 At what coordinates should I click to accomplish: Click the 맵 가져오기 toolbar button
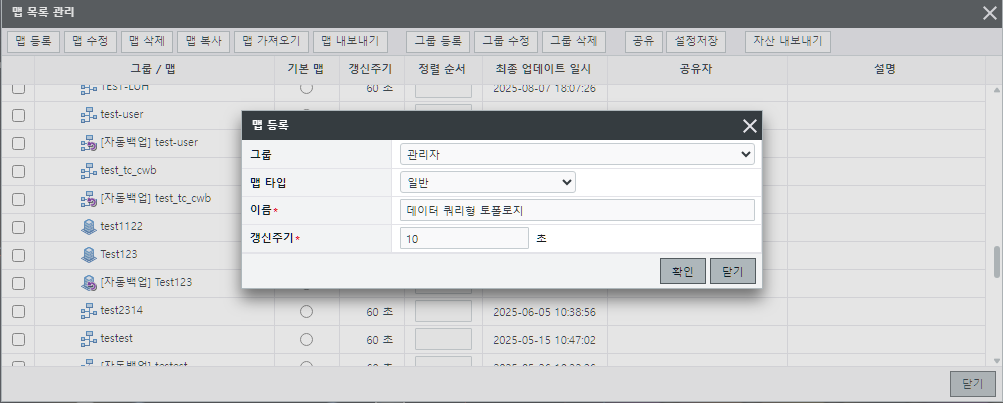pos(271,41)
